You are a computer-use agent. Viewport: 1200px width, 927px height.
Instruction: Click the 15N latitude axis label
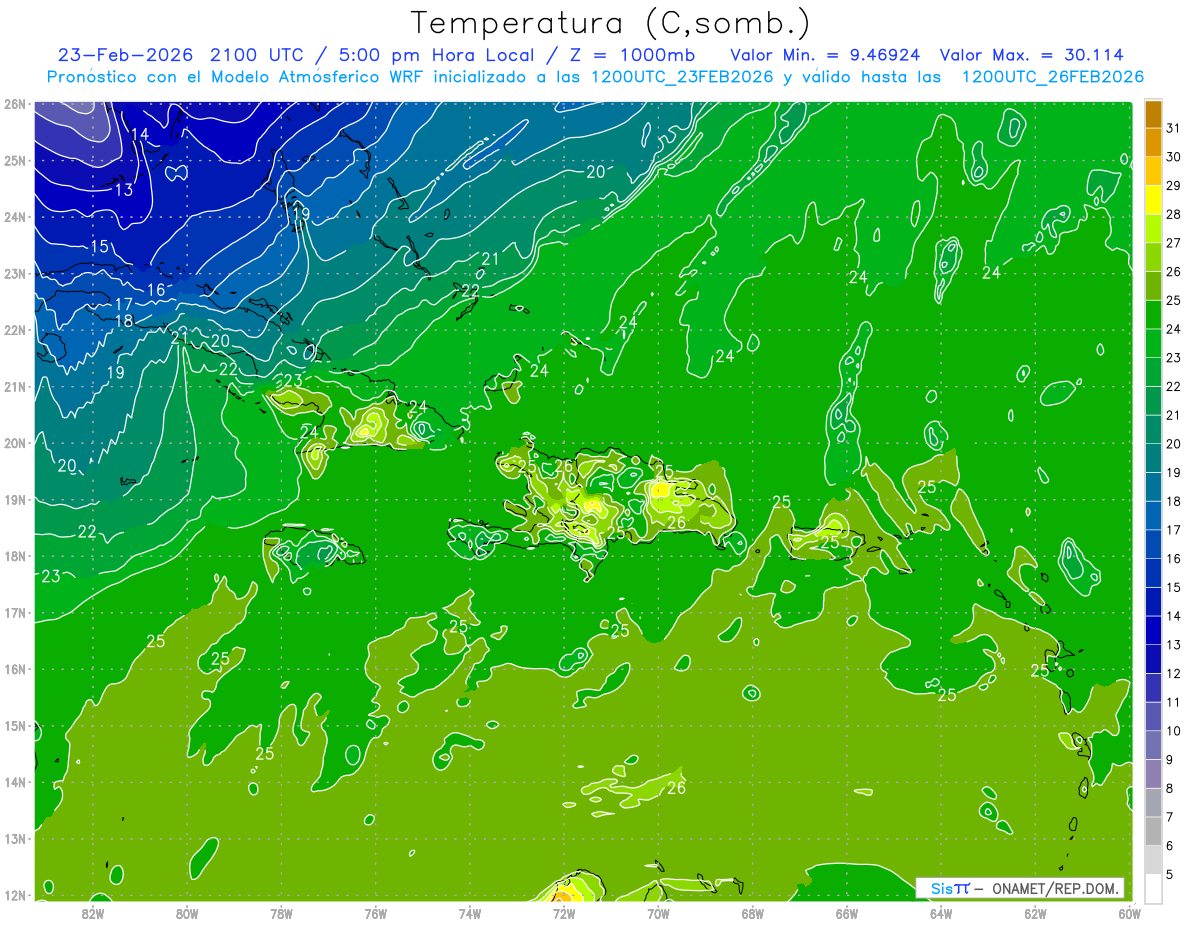tap(15, 725)
